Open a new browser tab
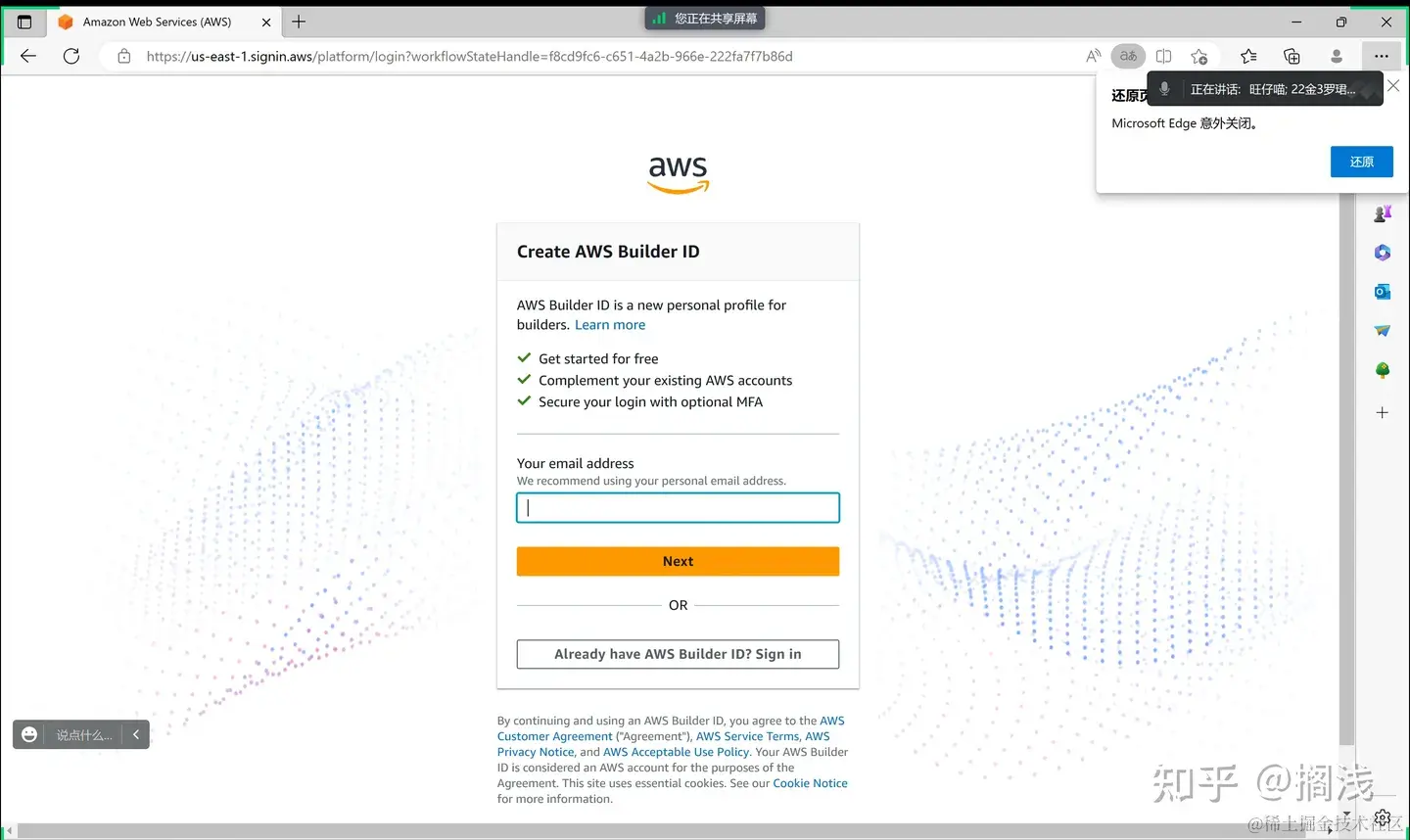Viewport: 1410px width, 840px height. [x=298, y=22]
